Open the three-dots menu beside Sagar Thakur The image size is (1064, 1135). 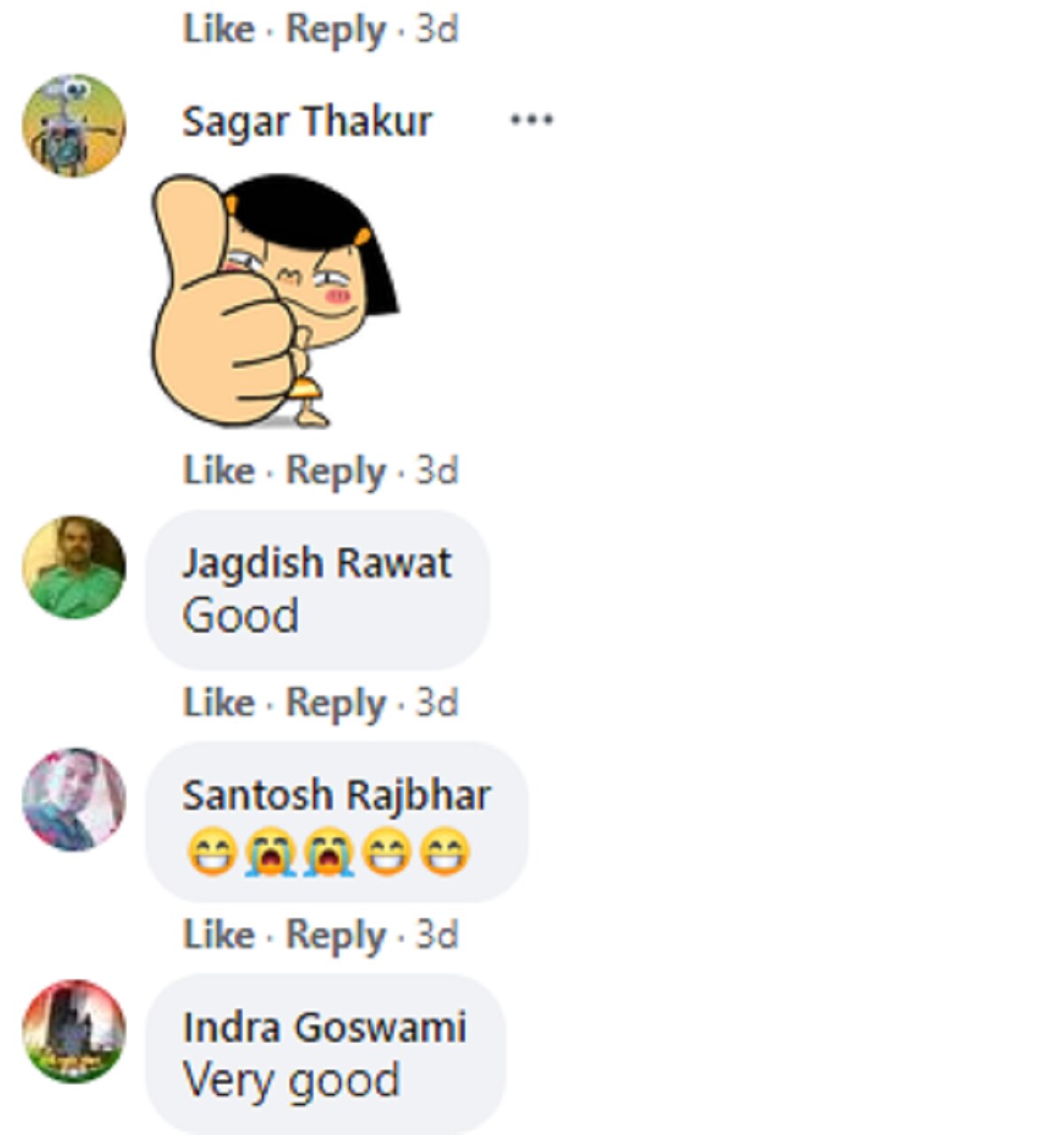pyautogui.click(x=531, y=120)
